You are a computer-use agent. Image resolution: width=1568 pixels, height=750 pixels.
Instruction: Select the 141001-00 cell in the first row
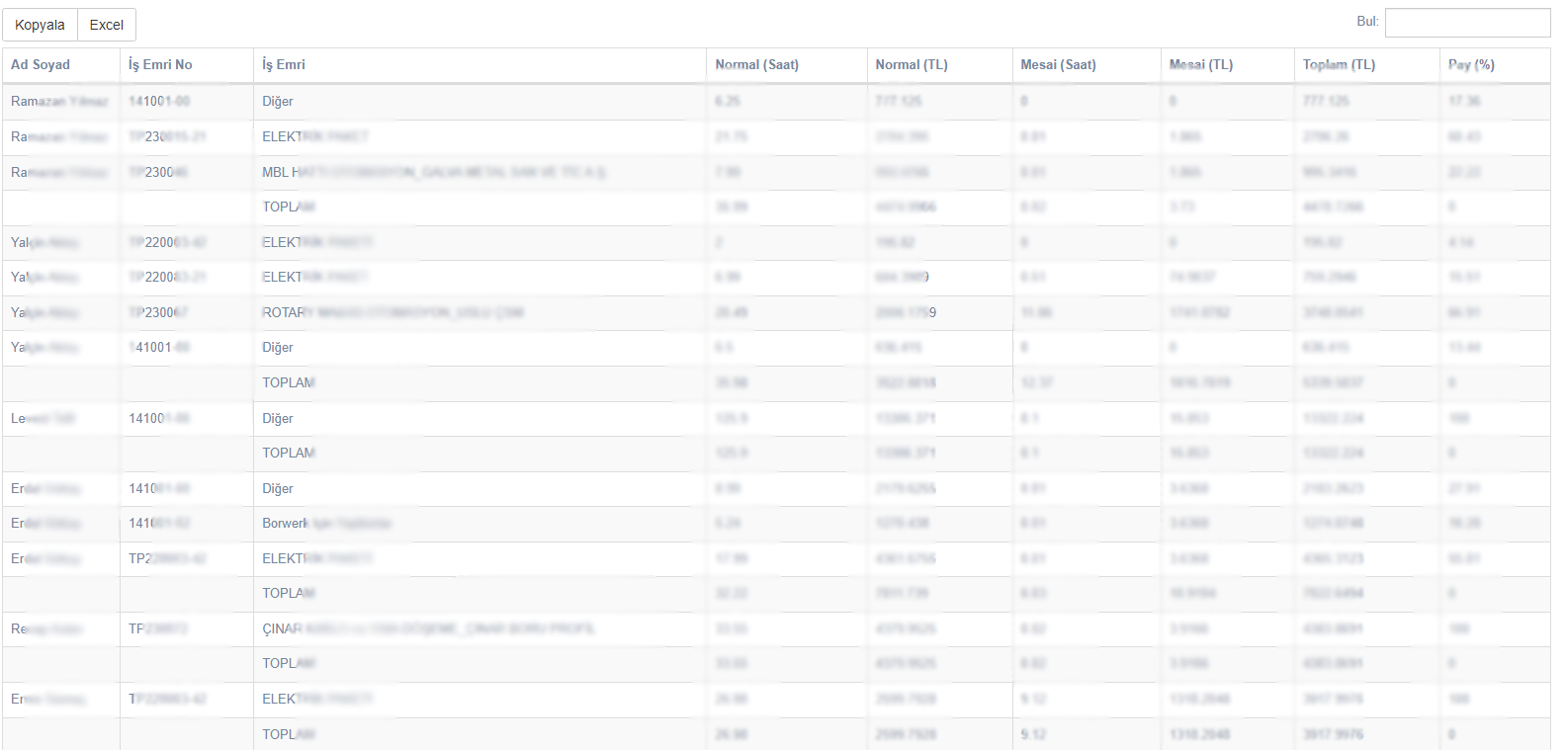(x=159, y=101)
